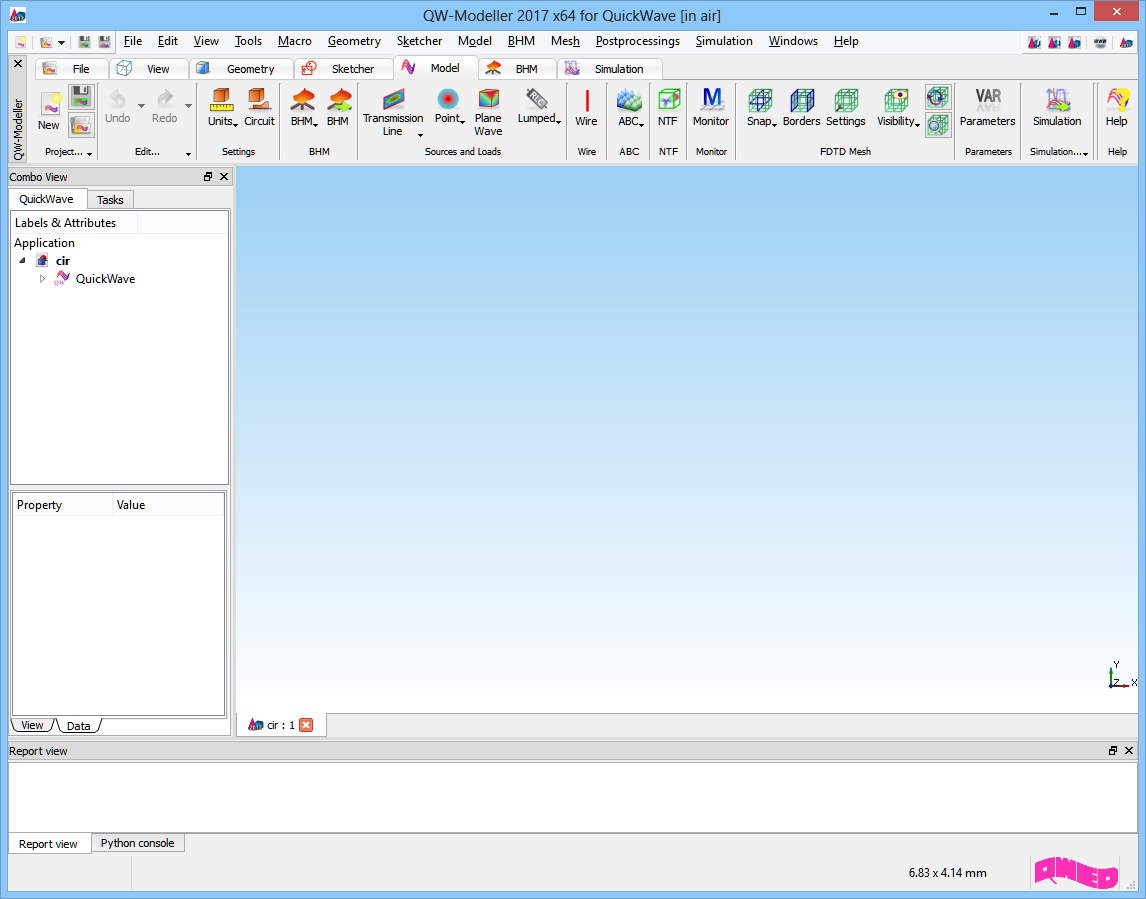Click lower mesh icon right of Visibility
This screenshot has width=1146, height=899.
[937, 124]
